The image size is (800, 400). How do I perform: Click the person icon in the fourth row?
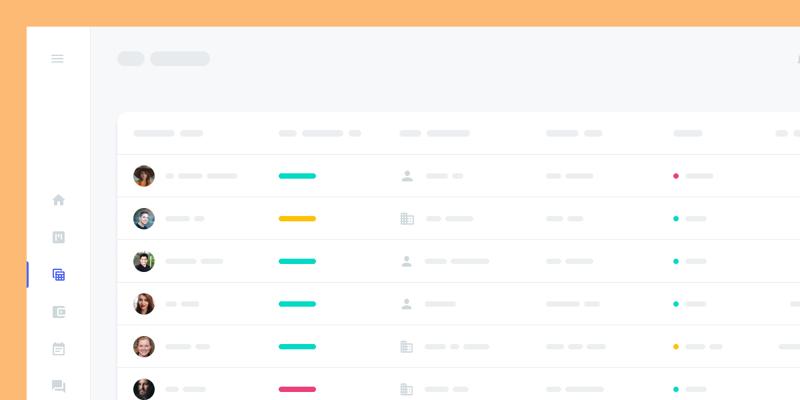coord(407,304)
